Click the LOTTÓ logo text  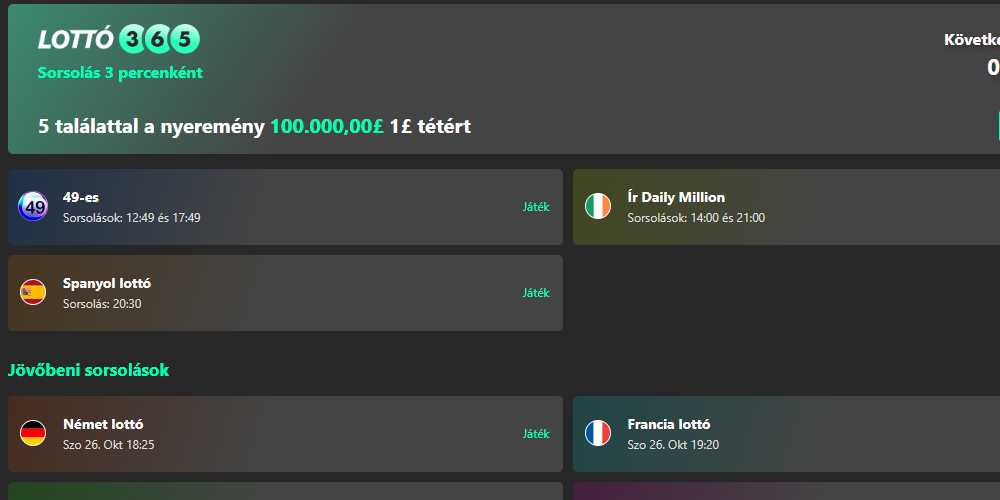click(76, 40)
